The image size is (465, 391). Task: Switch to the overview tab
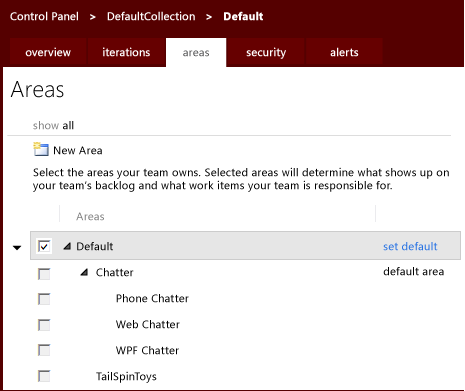[x=48, y=52]
